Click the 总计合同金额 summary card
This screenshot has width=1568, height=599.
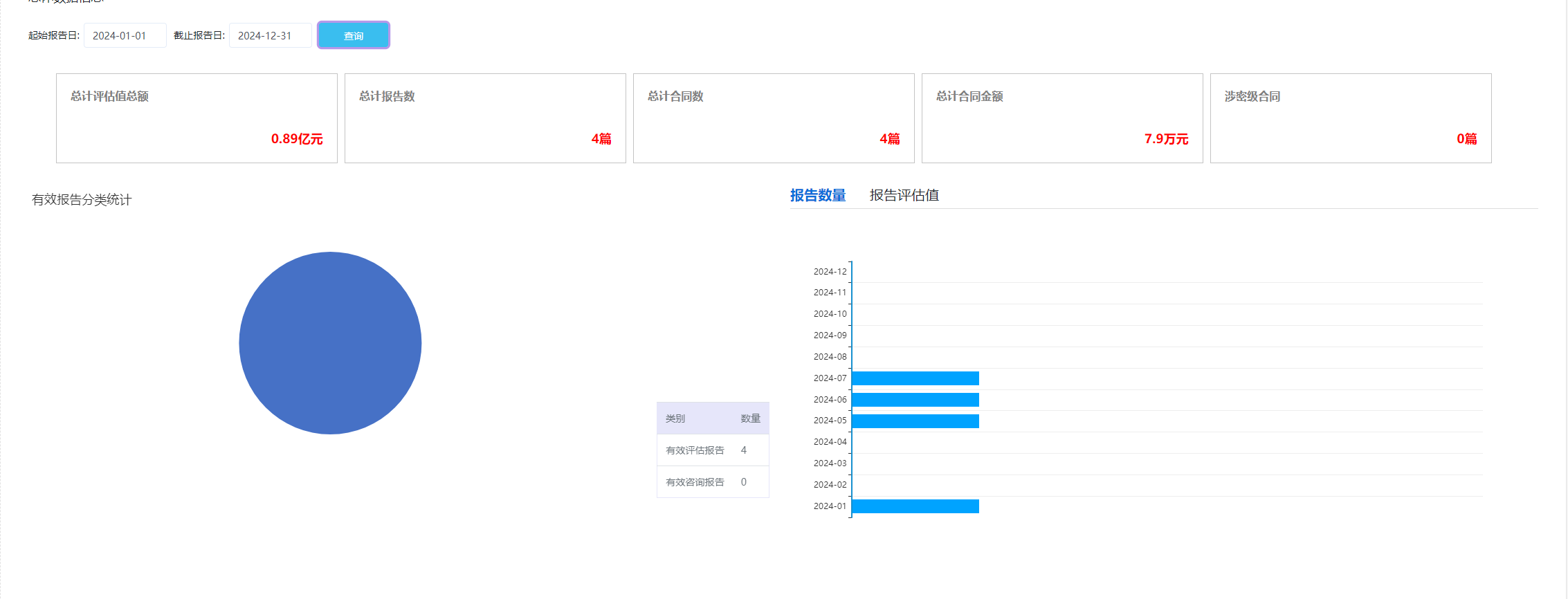click(x=1062, y=118)
